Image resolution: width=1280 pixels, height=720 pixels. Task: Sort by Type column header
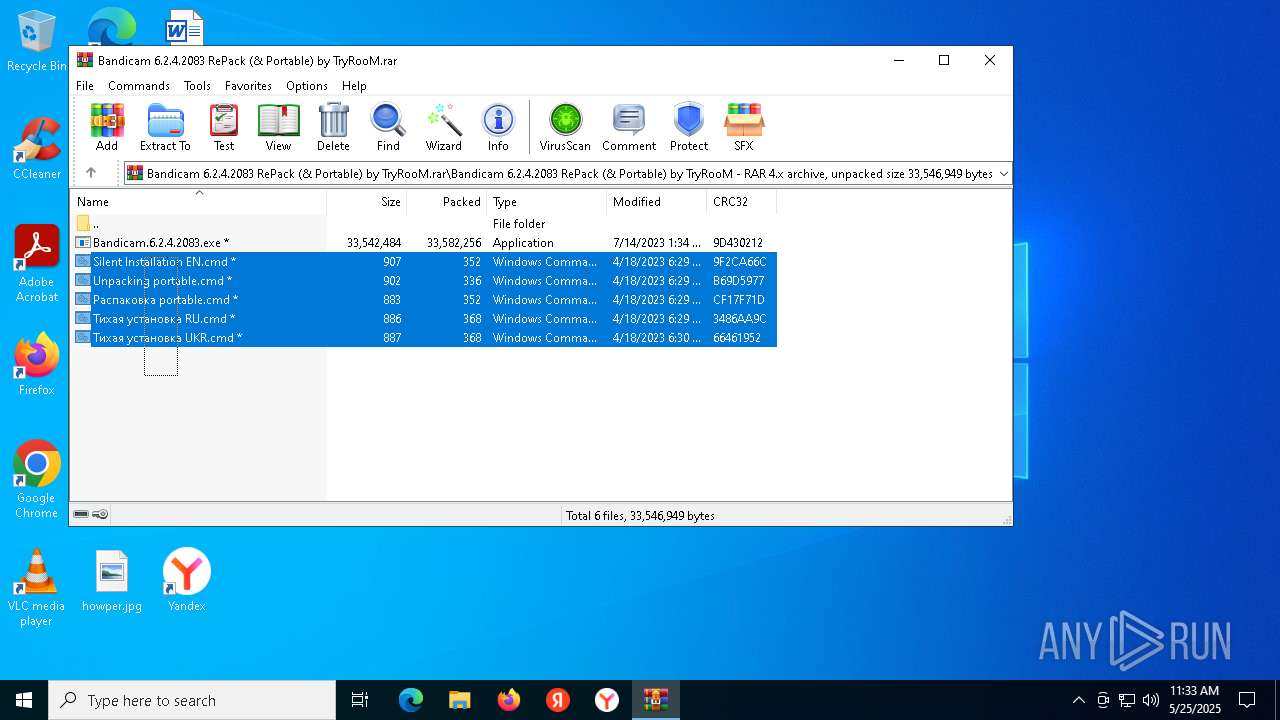[x=547, y=202]
